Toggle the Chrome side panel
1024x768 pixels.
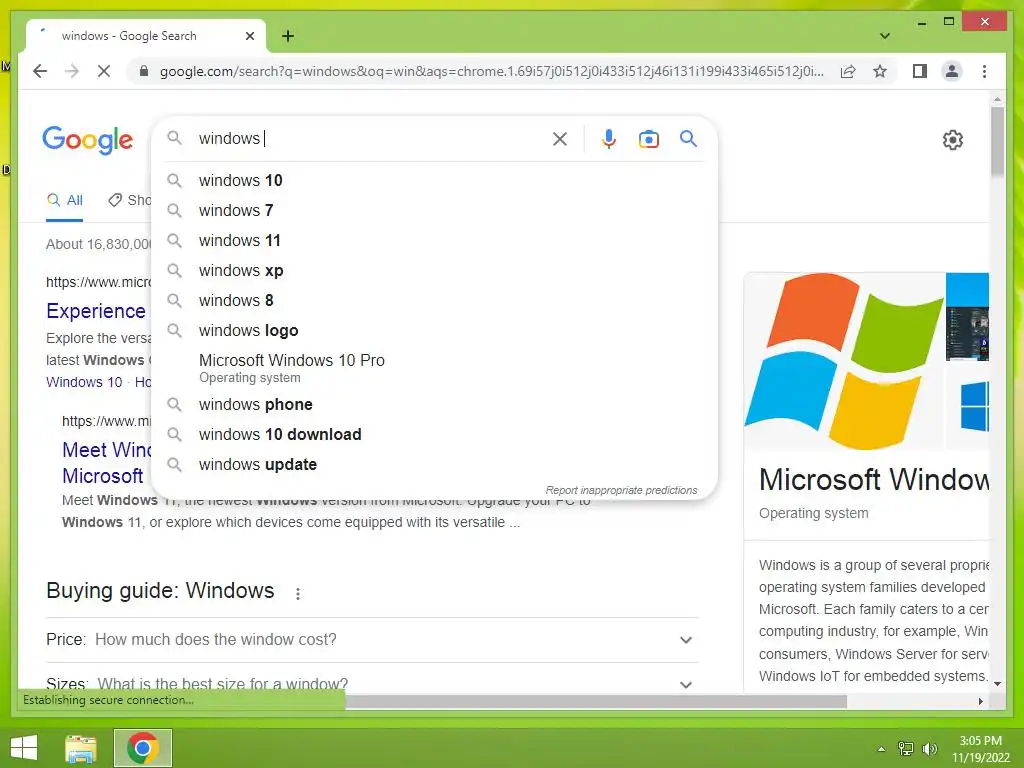point(920,71)
